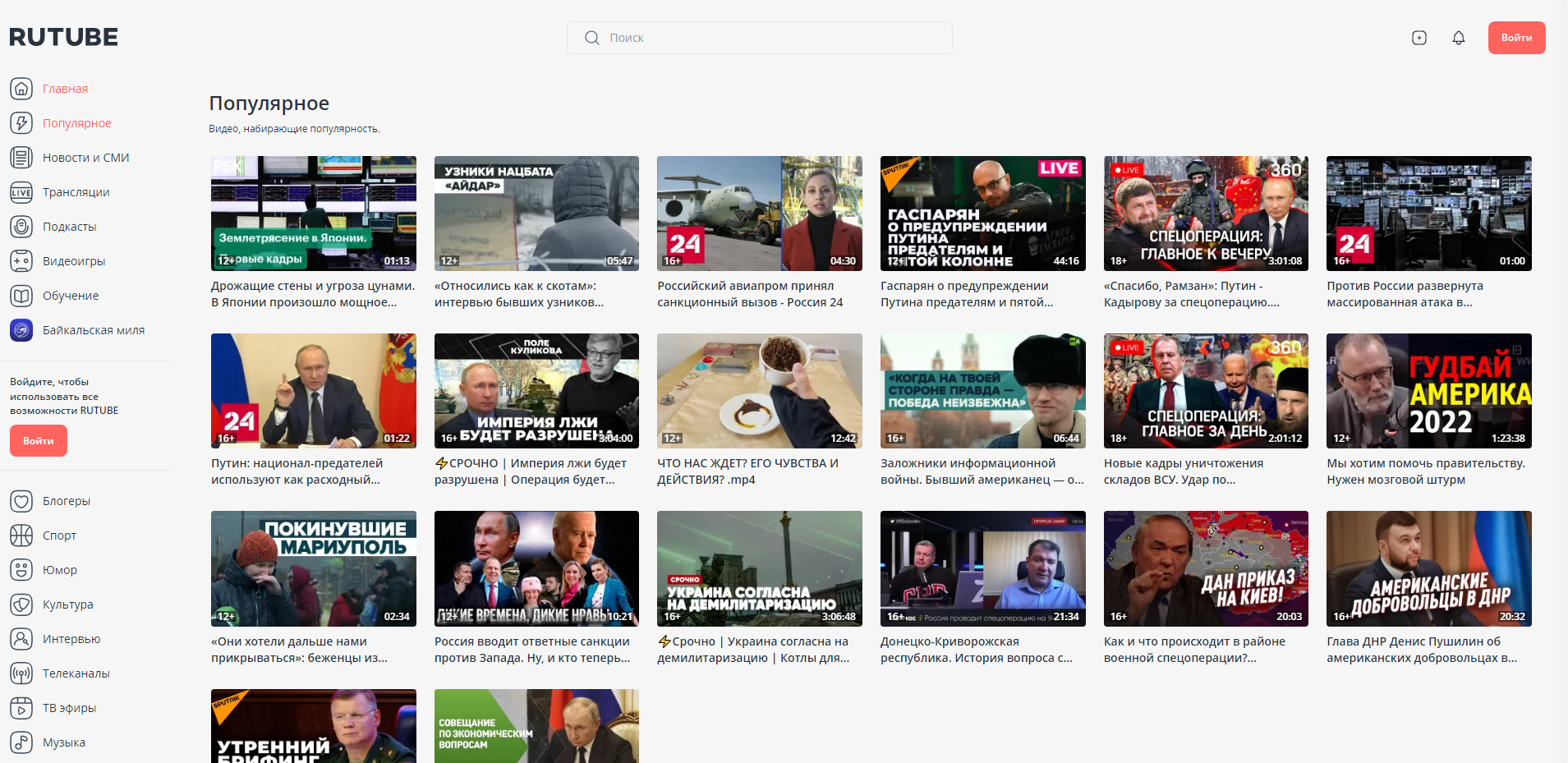The image size is (1568, 763).
Task: Open Глава ДНР Денис Пушилин title
Action: tap(1422, 650)
